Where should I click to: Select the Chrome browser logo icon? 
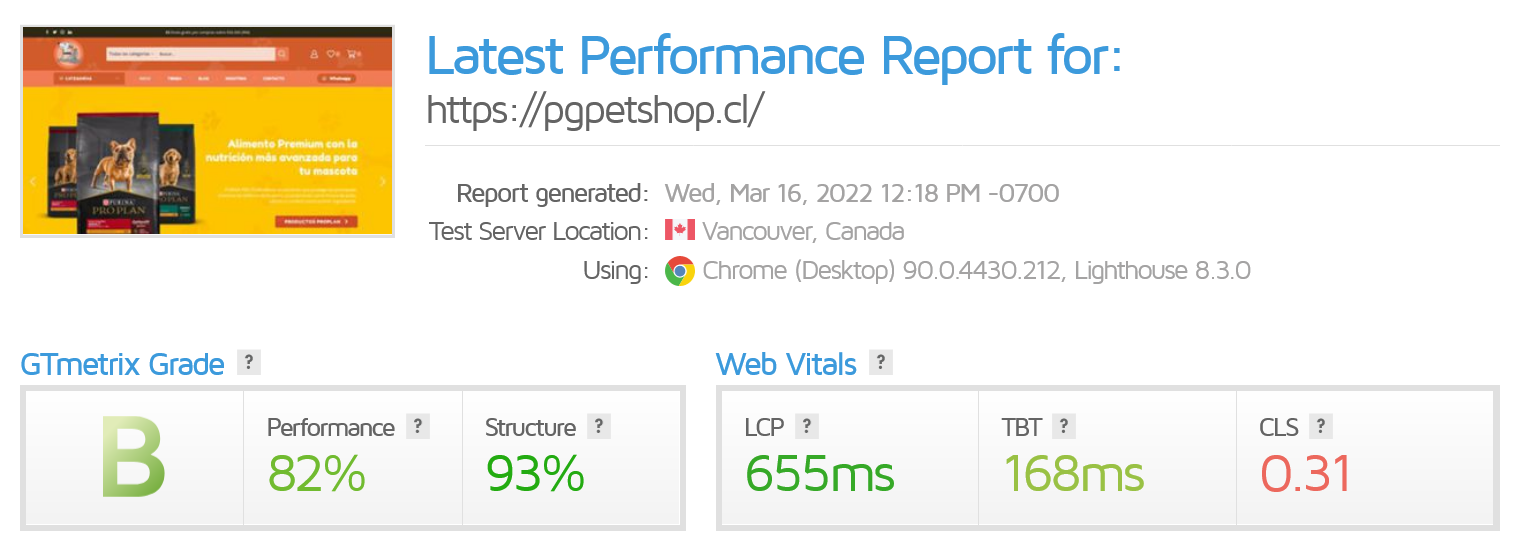coord(680,270)
